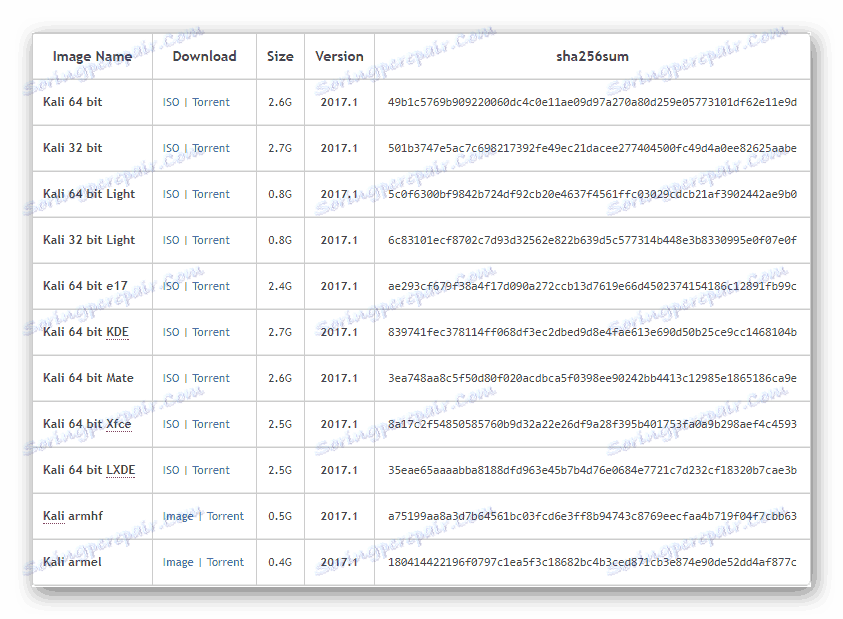843x619 pixels.
Task: Click the sha256sum starting with 49b1c5769b
Action: coord(592,102)
